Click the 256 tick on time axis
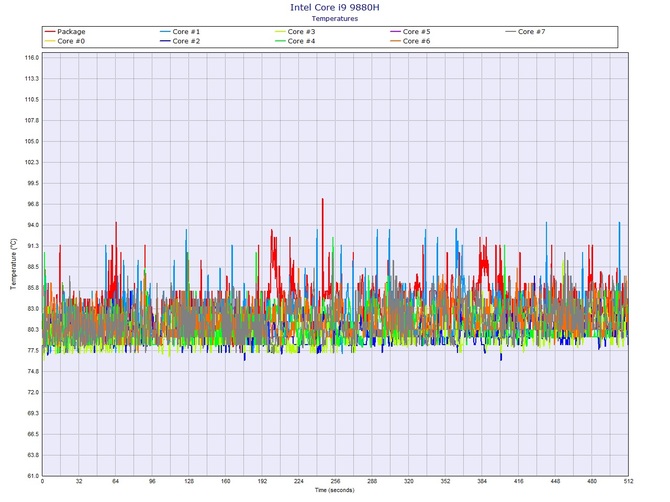This screenshot has width=670, height=502. click(x=335, y=481)
